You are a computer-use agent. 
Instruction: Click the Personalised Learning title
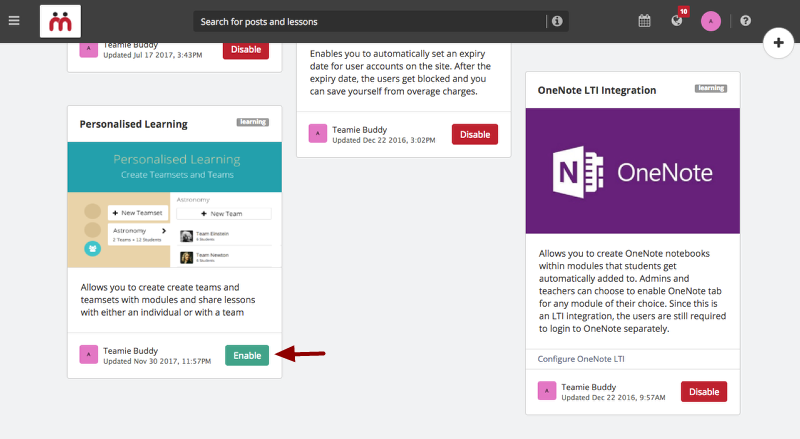(x=134, y=124)
